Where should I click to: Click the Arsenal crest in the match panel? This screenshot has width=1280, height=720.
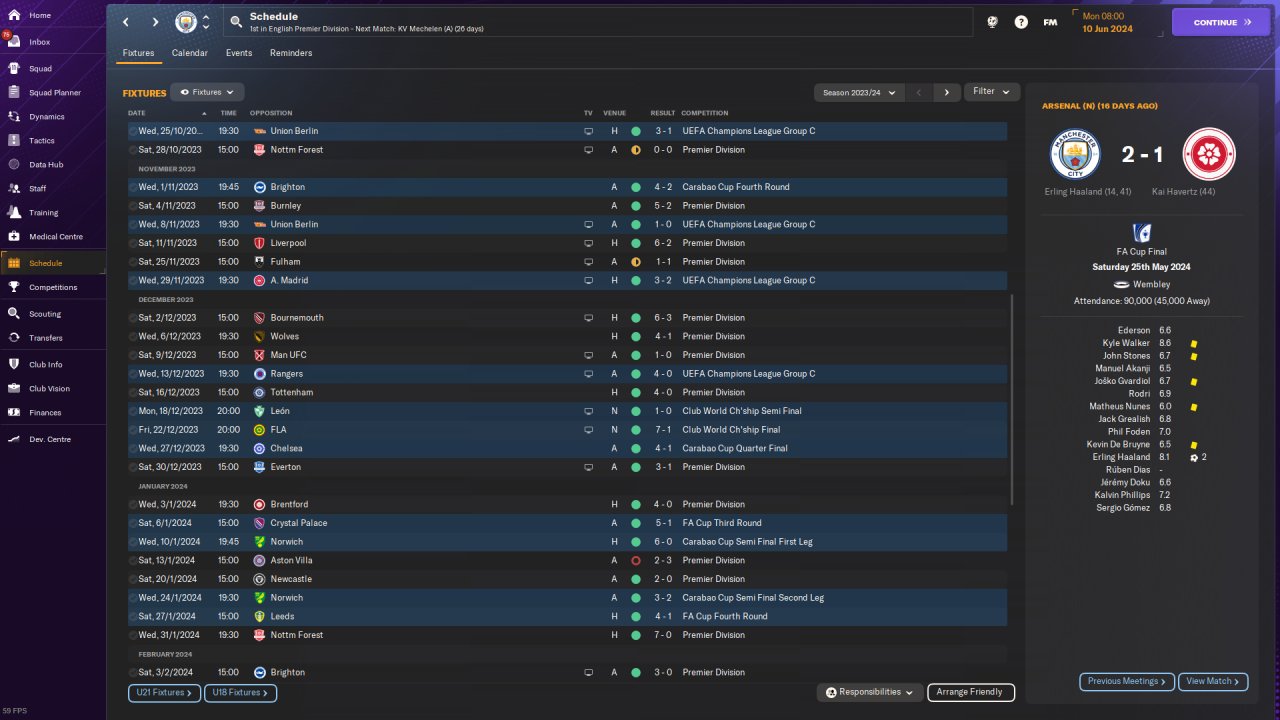coord(1209,154)
